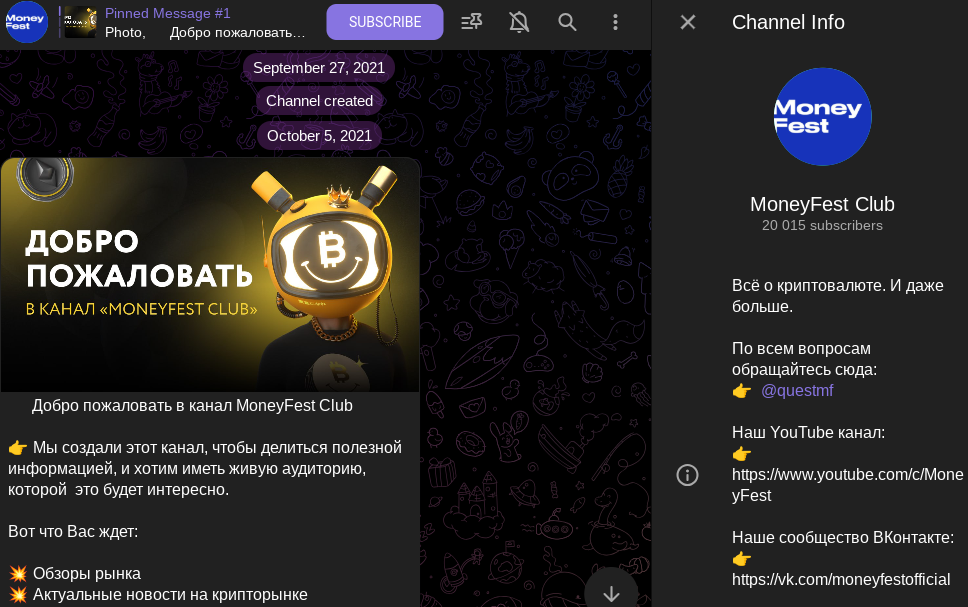Open search in this channel
968x607 pixels.
[x=567, y=22]
